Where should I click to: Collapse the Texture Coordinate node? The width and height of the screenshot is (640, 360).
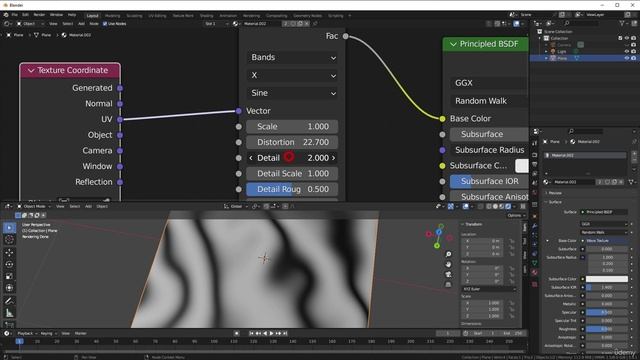tap(31, 71)
